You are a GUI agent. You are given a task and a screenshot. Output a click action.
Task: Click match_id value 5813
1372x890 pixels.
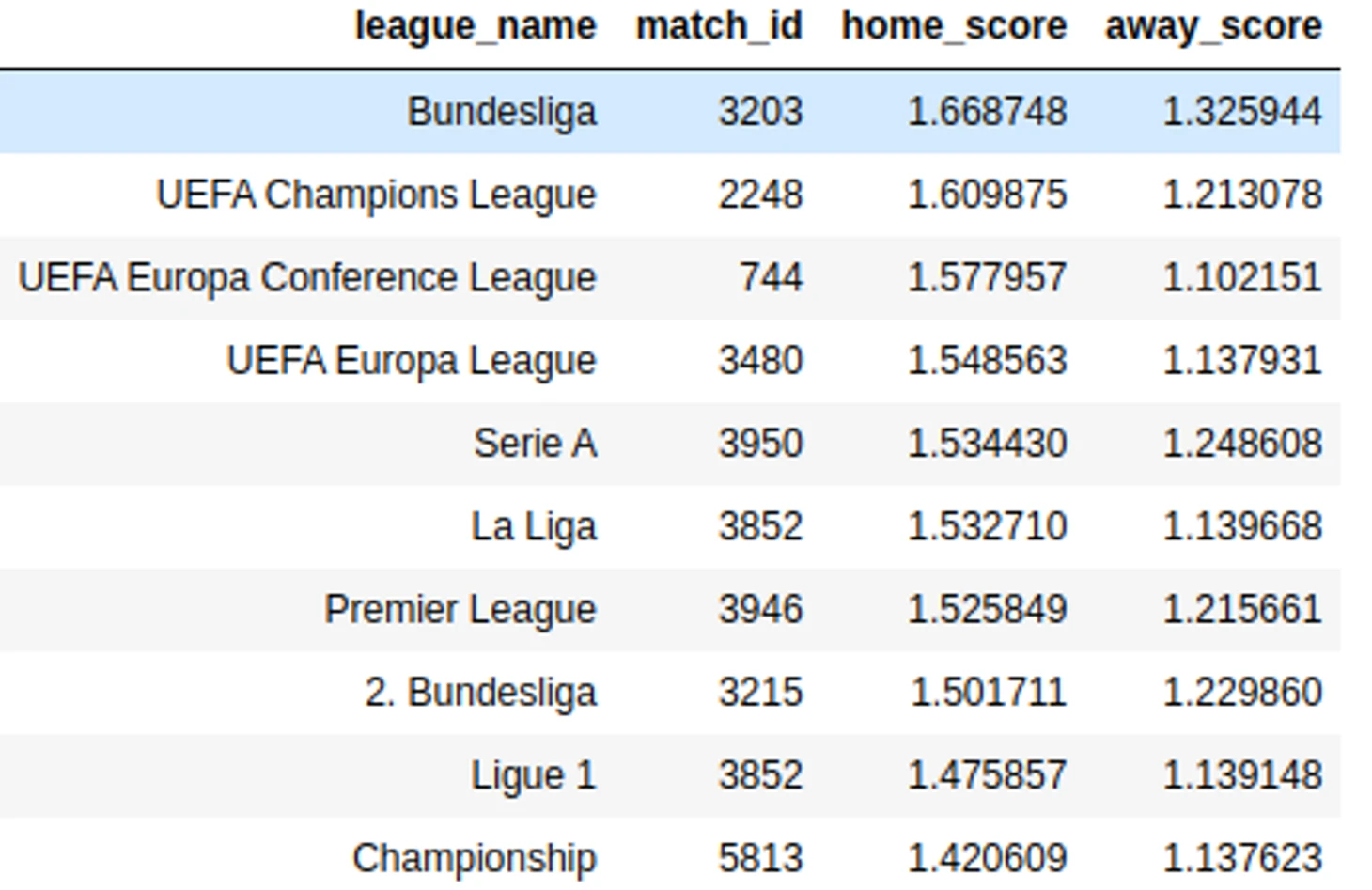pos(761,858)
